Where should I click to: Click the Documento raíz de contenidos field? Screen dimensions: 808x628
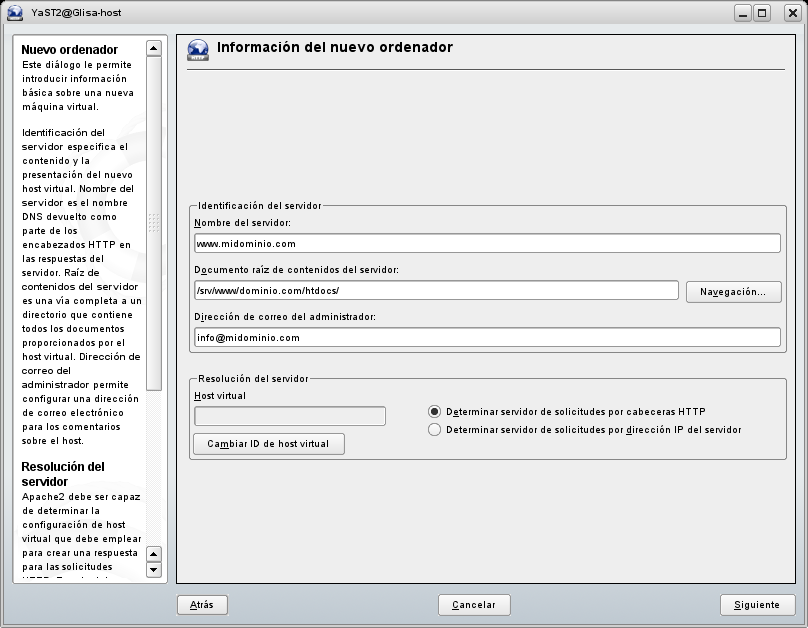coord(436,290)
